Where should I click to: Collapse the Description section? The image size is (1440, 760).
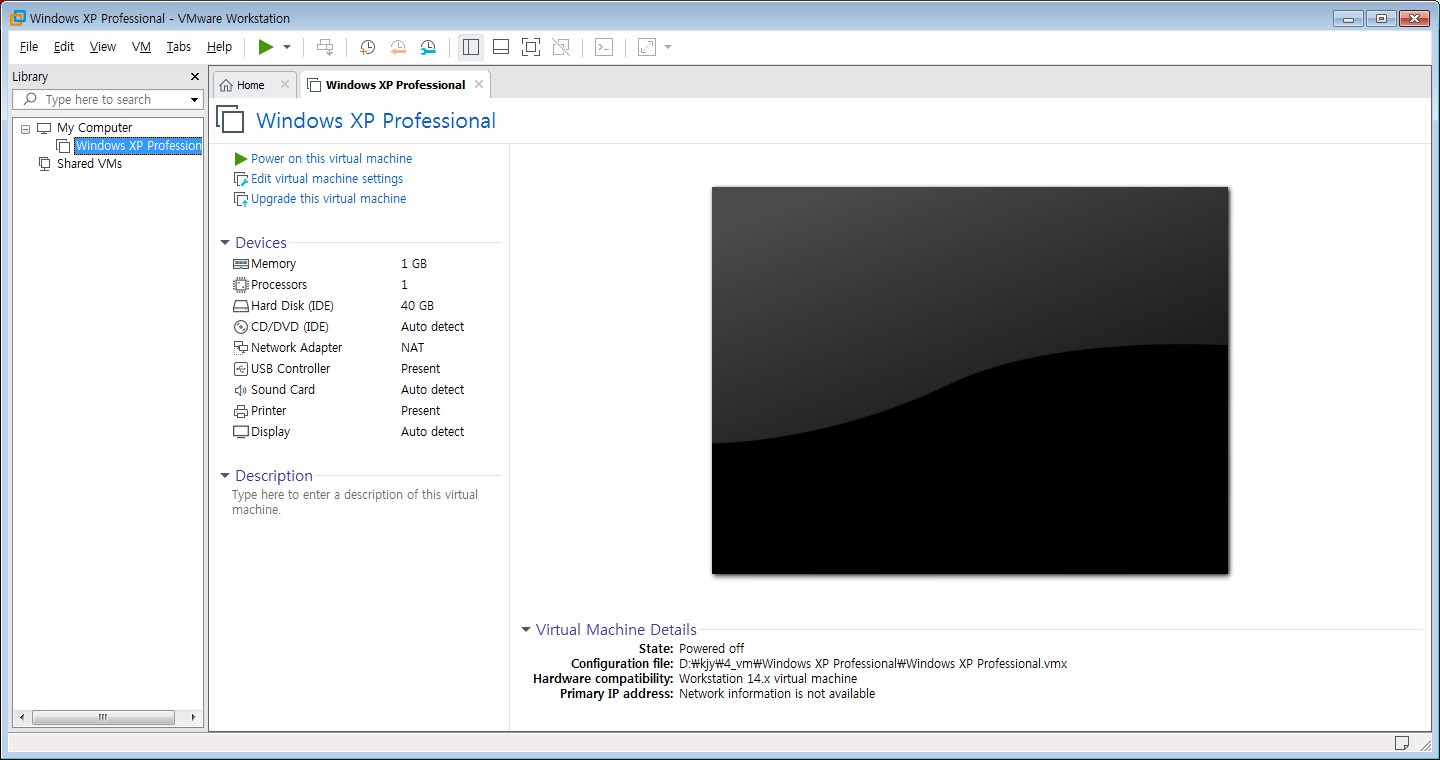pos(226,476)
